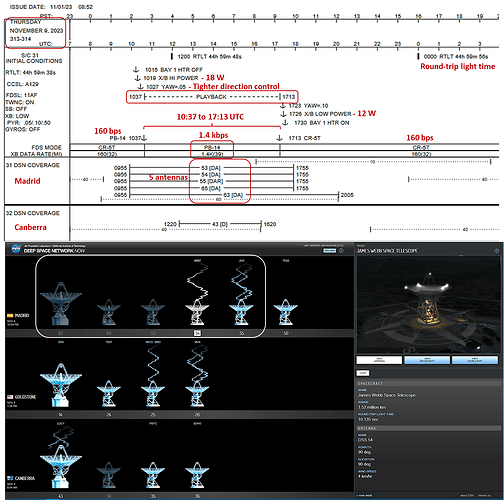Image resolution: width=504 pixels, height=500 pixels.
Task: Select Goldstone antenna dish 25
Action: pyautogui.click(x=153, y=394)
